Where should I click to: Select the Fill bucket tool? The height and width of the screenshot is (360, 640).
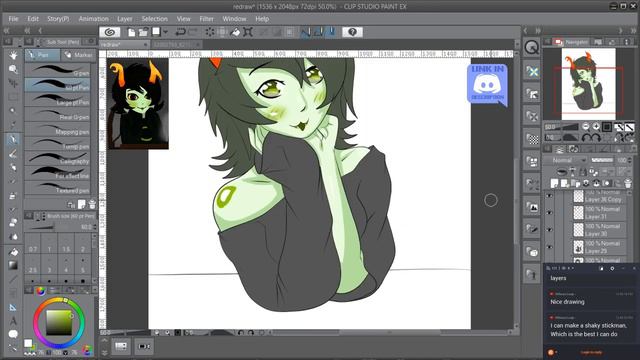point(13,252)
